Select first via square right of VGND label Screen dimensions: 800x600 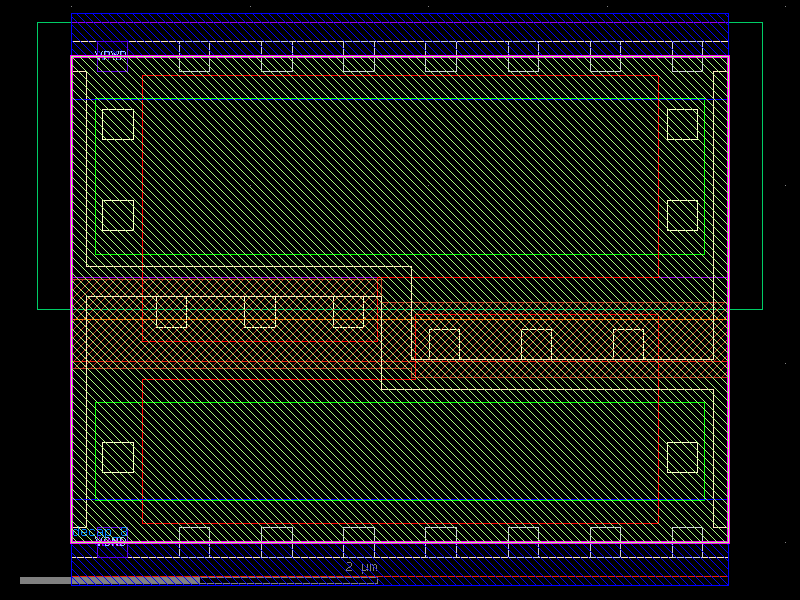(194, 541)
